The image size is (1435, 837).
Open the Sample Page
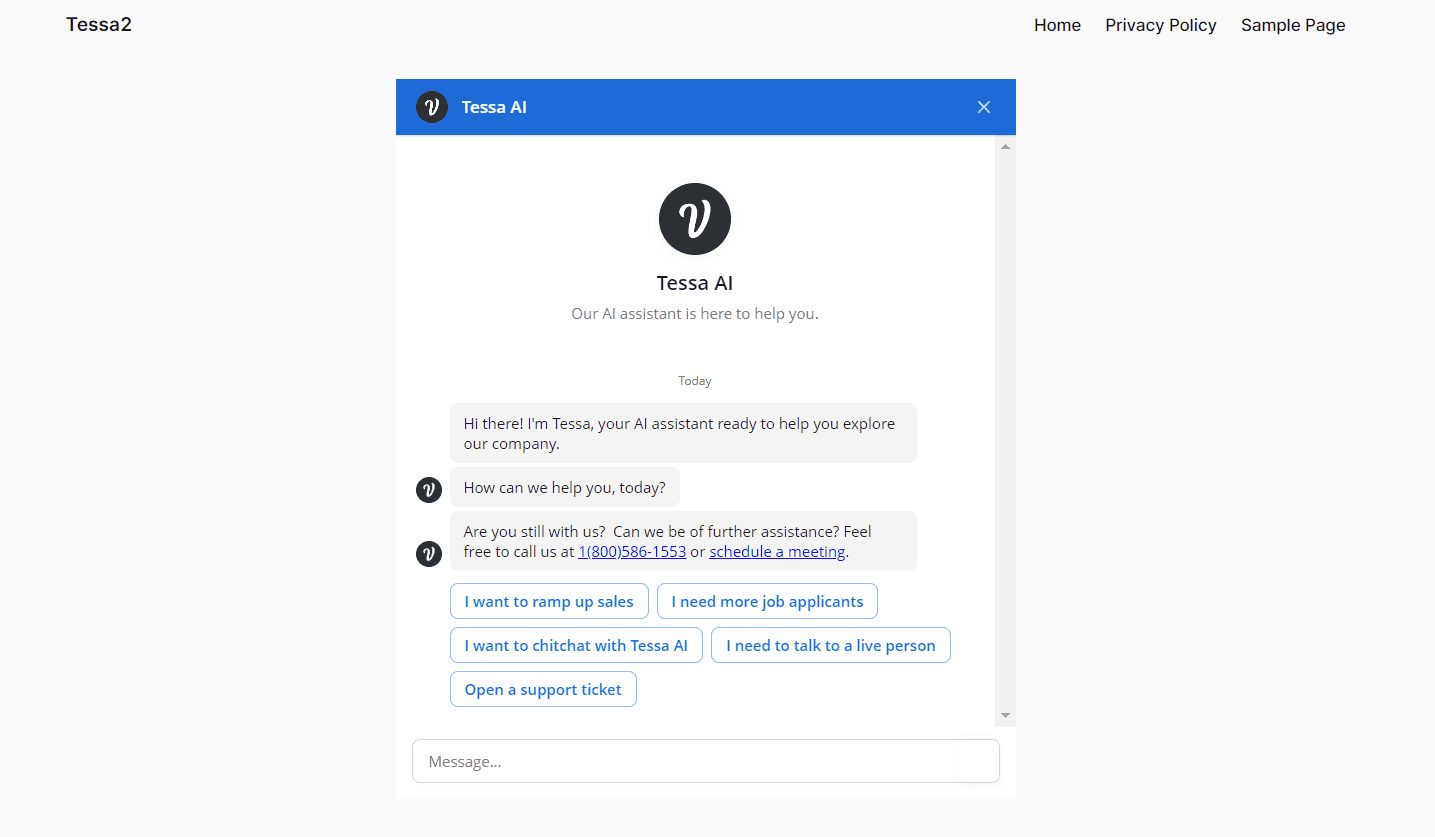[x=1292, y=24]
